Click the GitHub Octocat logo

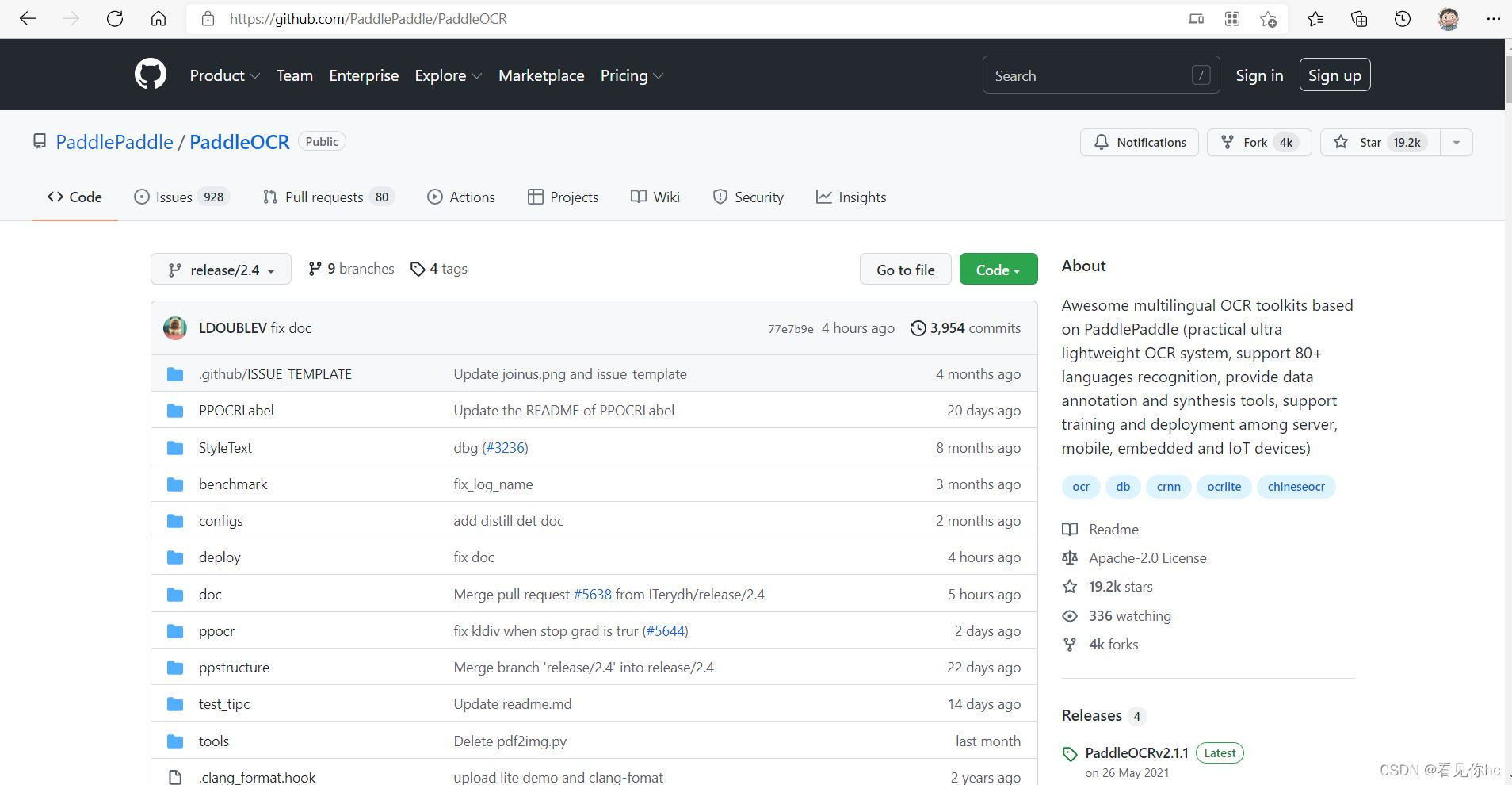[151, 75]
